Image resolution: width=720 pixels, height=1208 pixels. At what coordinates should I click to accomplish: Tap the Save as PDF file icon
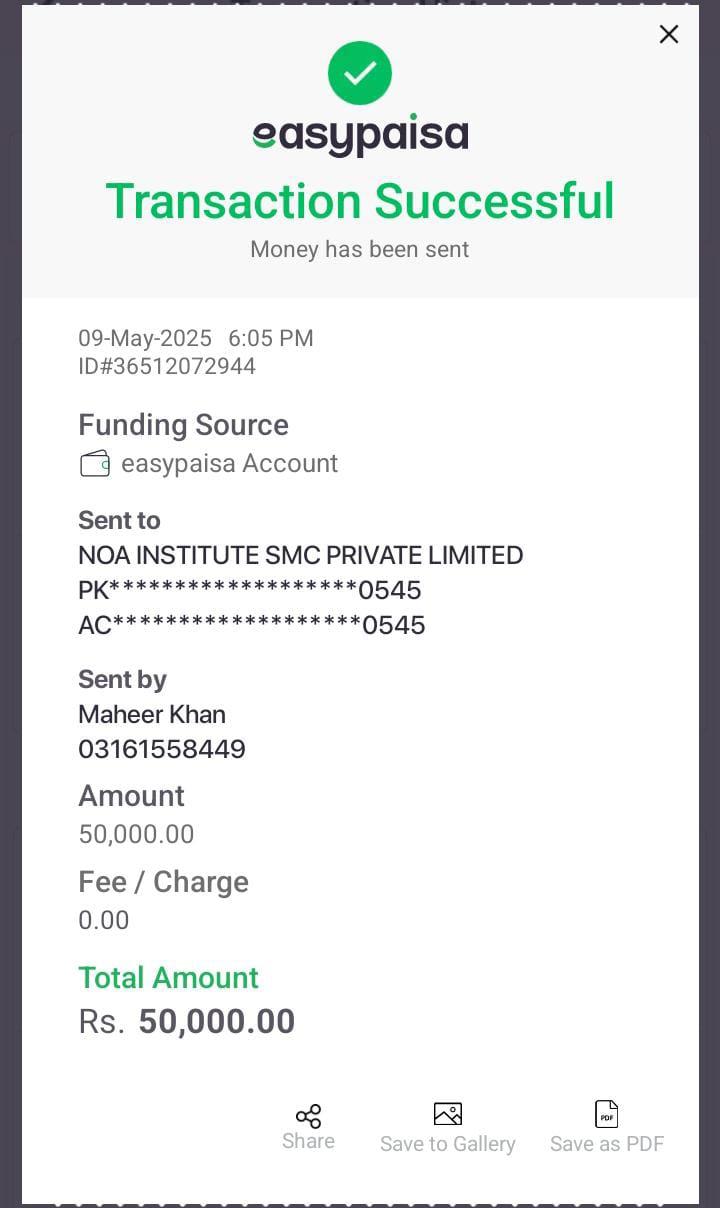click(x=607, y=1114)
